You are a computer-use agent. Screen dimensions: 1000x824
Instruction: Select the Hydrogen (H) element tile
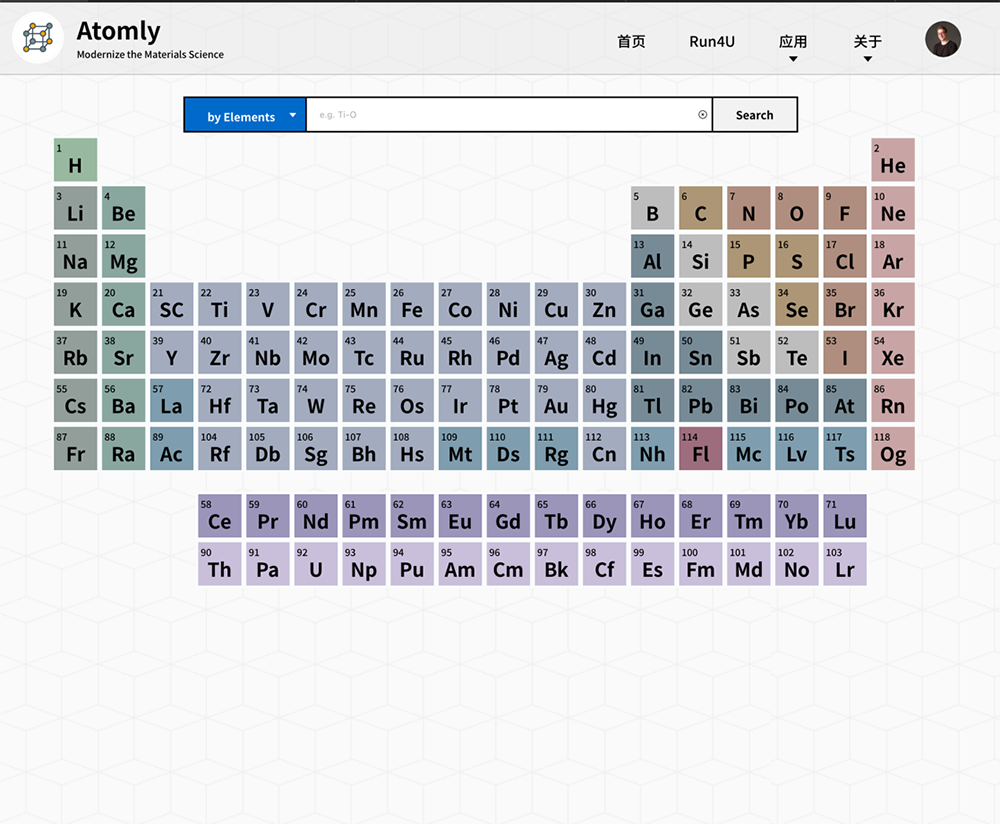[75, 160]
